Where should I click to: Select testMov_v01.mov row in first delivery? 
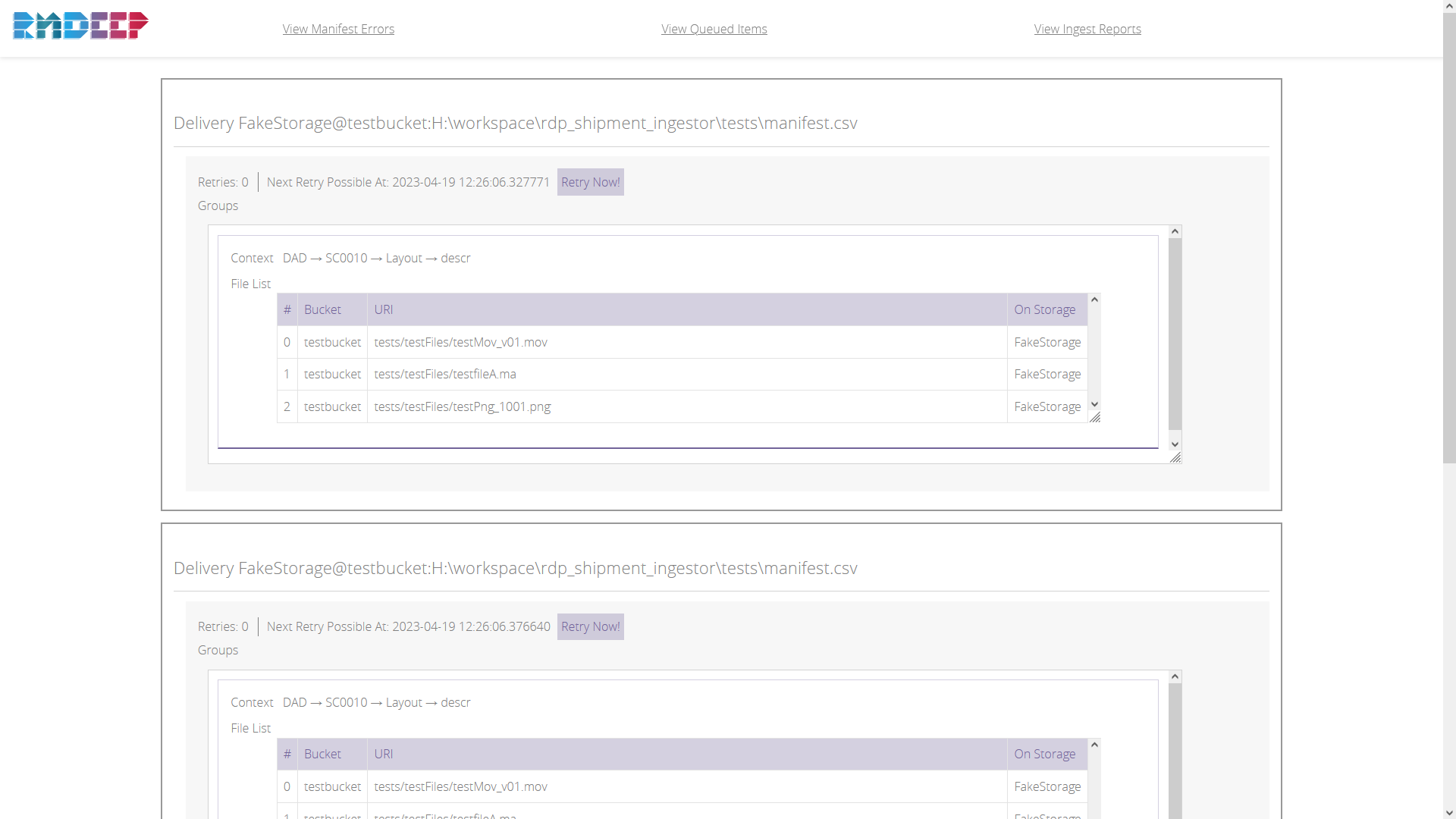(x=460, y=342)
